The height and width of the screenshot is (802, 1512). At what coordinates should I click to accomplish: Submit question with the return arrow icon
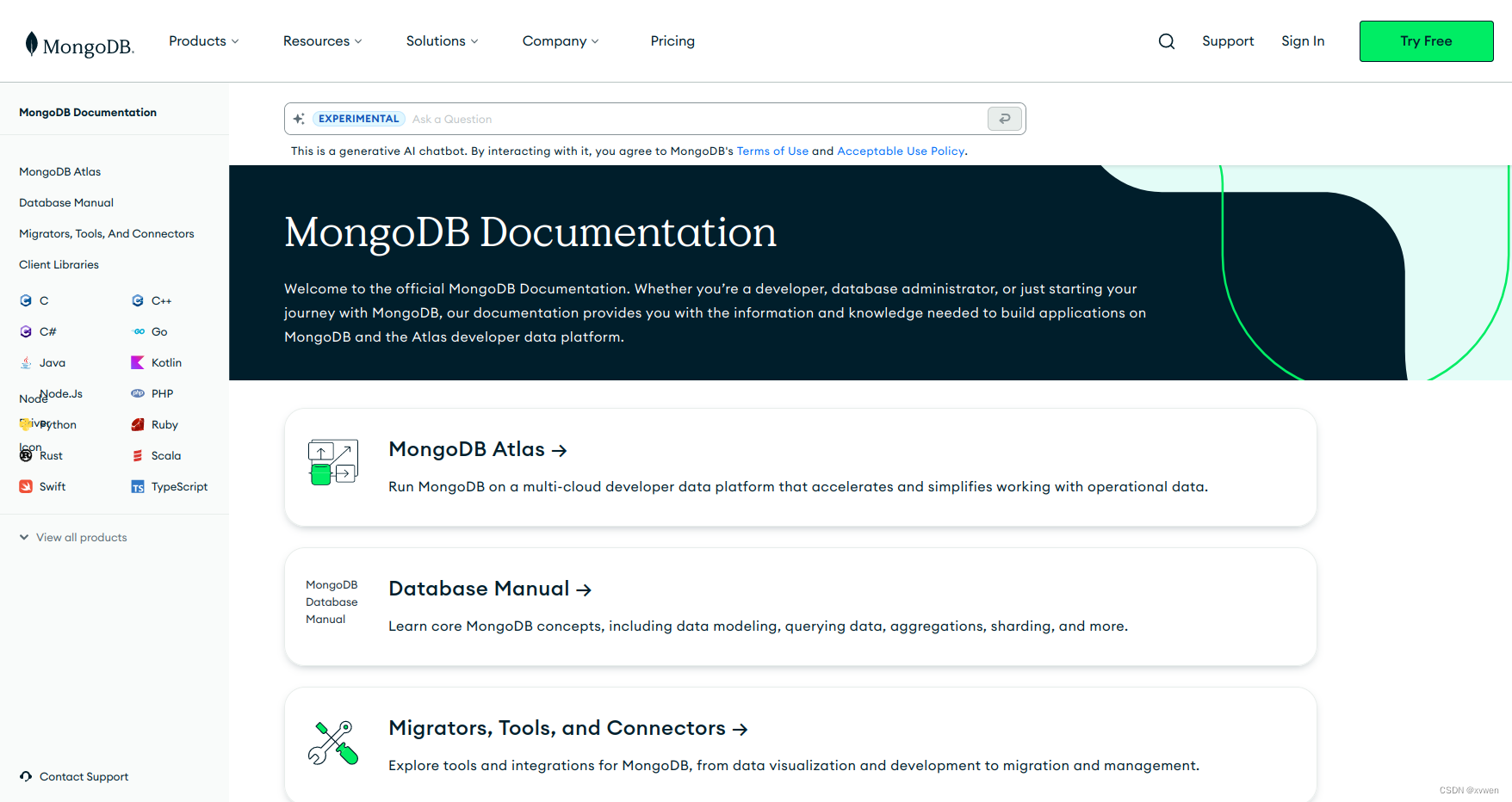(1005, 119)
